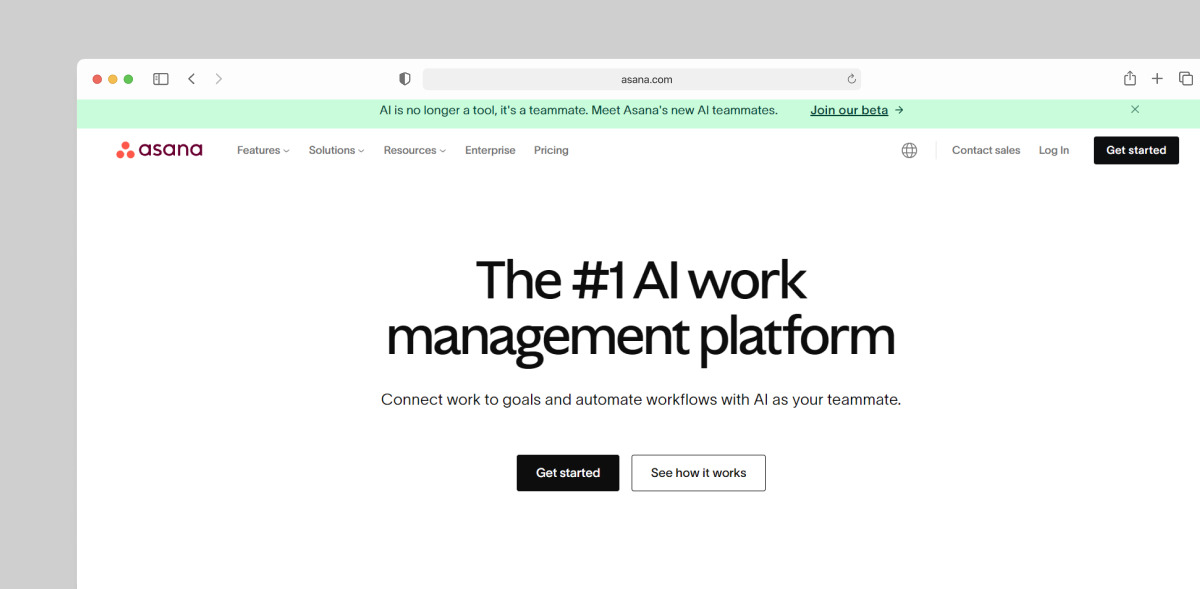Reload the page in address bar

[x=851, y=79]
